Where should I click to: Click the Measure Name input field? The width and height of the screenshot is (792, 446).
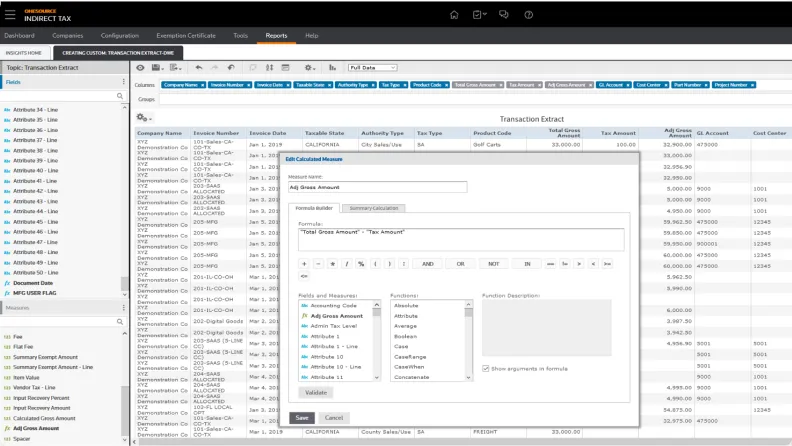coord(376,186)
